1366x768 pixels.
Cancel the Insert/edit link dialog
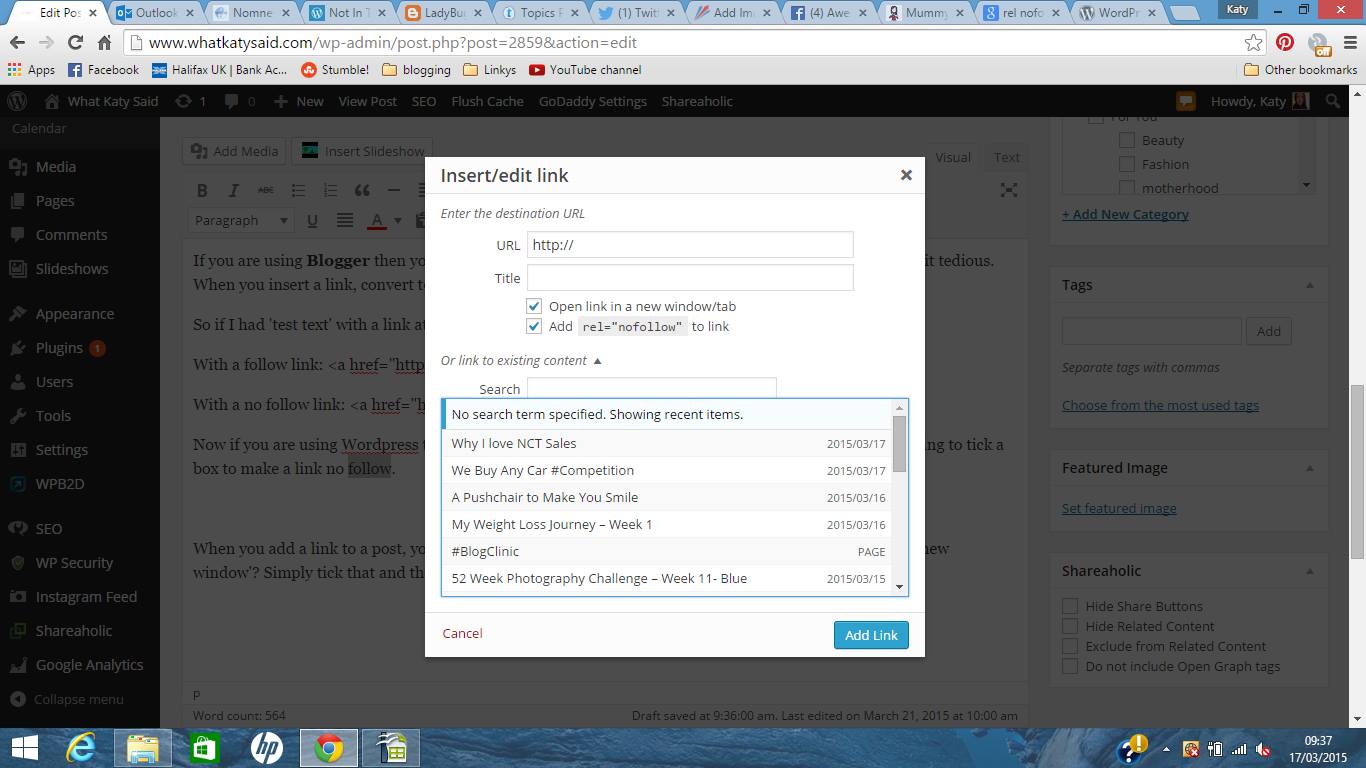tap(463, 633)
